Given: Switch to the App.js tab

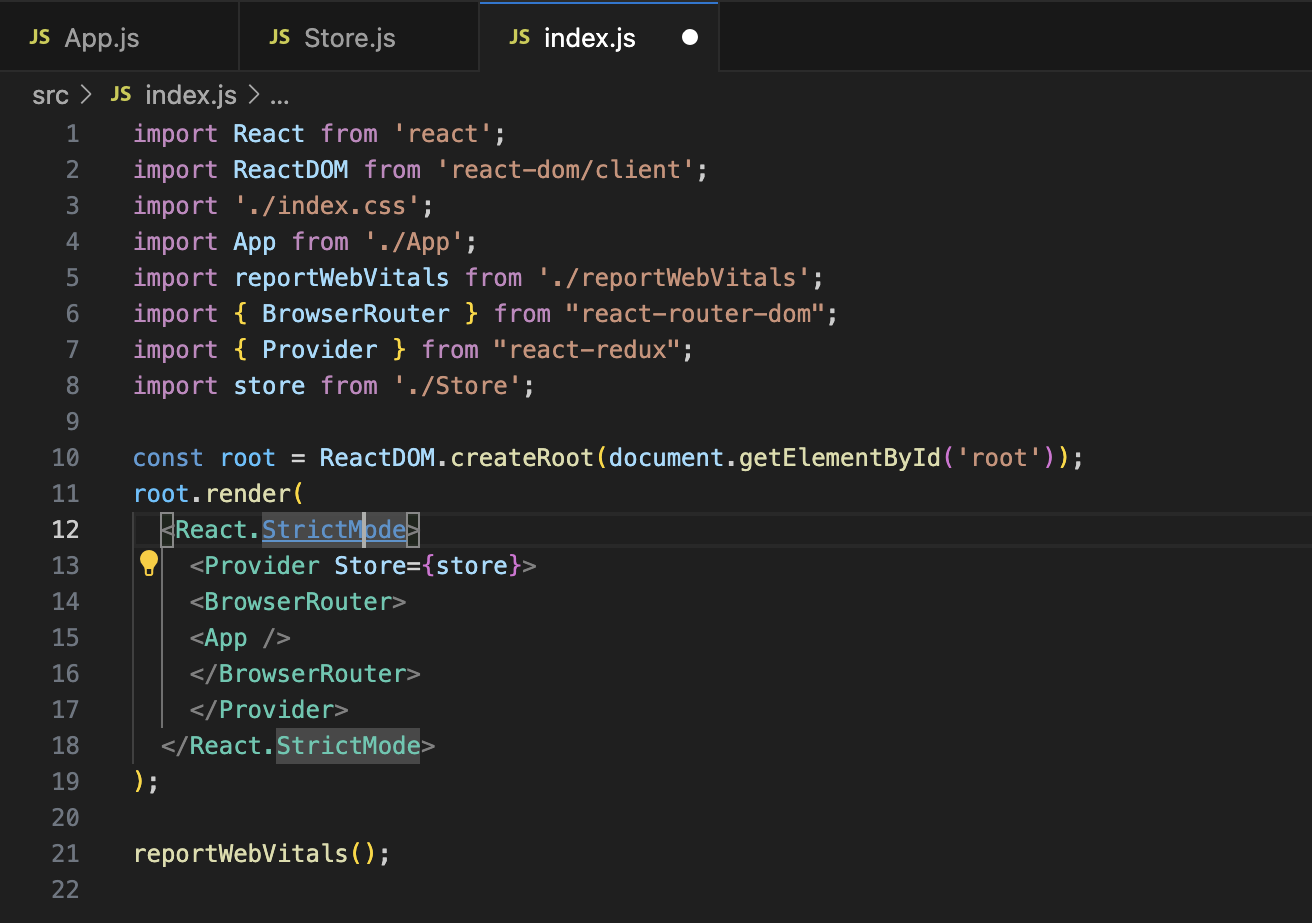Looking at the screenshot, I should (103, 36).
